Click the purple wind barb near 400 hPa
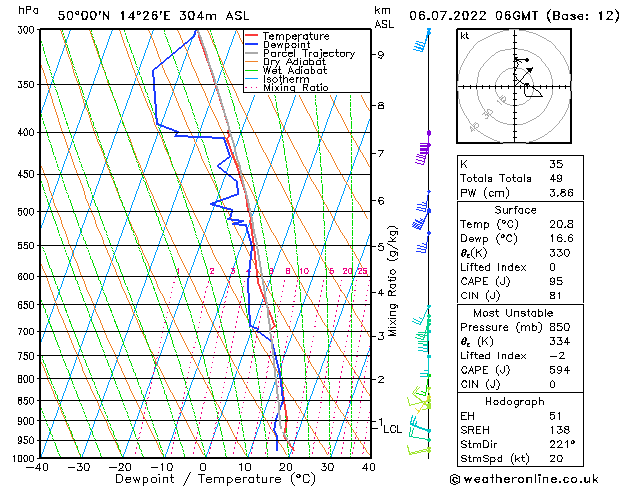Image resolution: width=629 pixels, height=486 pixels. pos(423,153)
